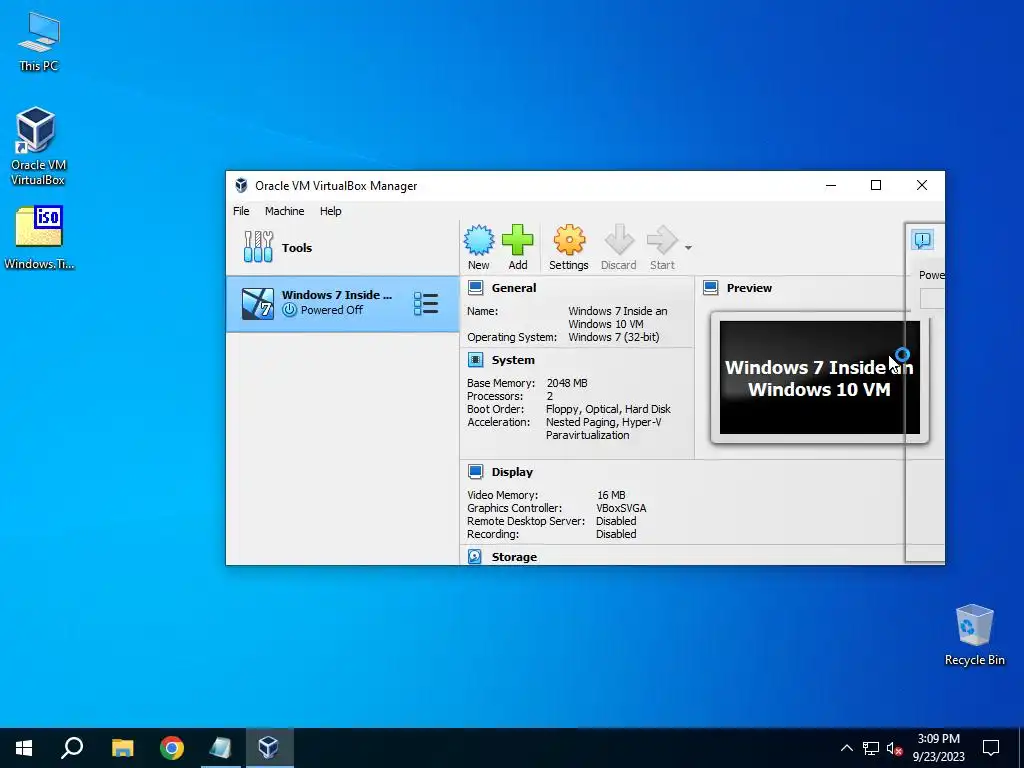Click the Operating System Windows 7 (32-bit) value
The height and width of the screenshot is (768, 1024).
pyautogui.click(x=614, y=338)
